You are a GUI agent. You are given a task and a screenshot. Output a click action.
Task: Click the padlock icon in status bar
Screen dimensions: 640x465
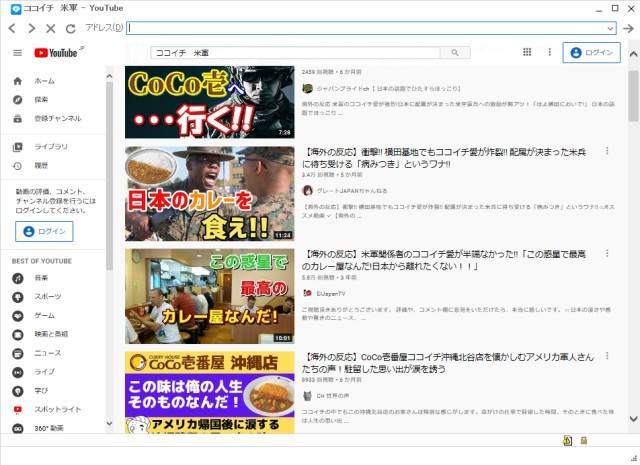[584, 441]
